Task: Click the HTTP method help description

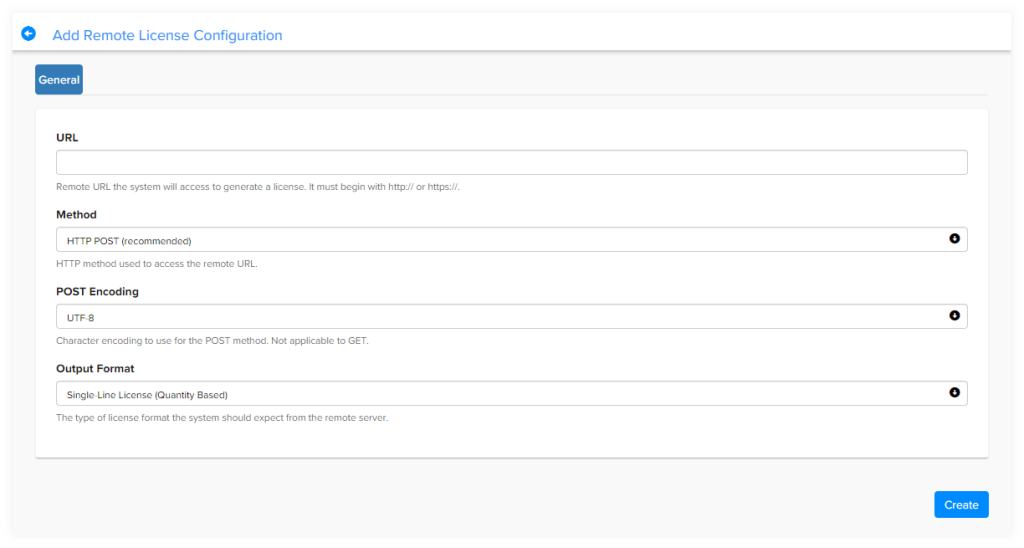Action: (x=157, y=264)
